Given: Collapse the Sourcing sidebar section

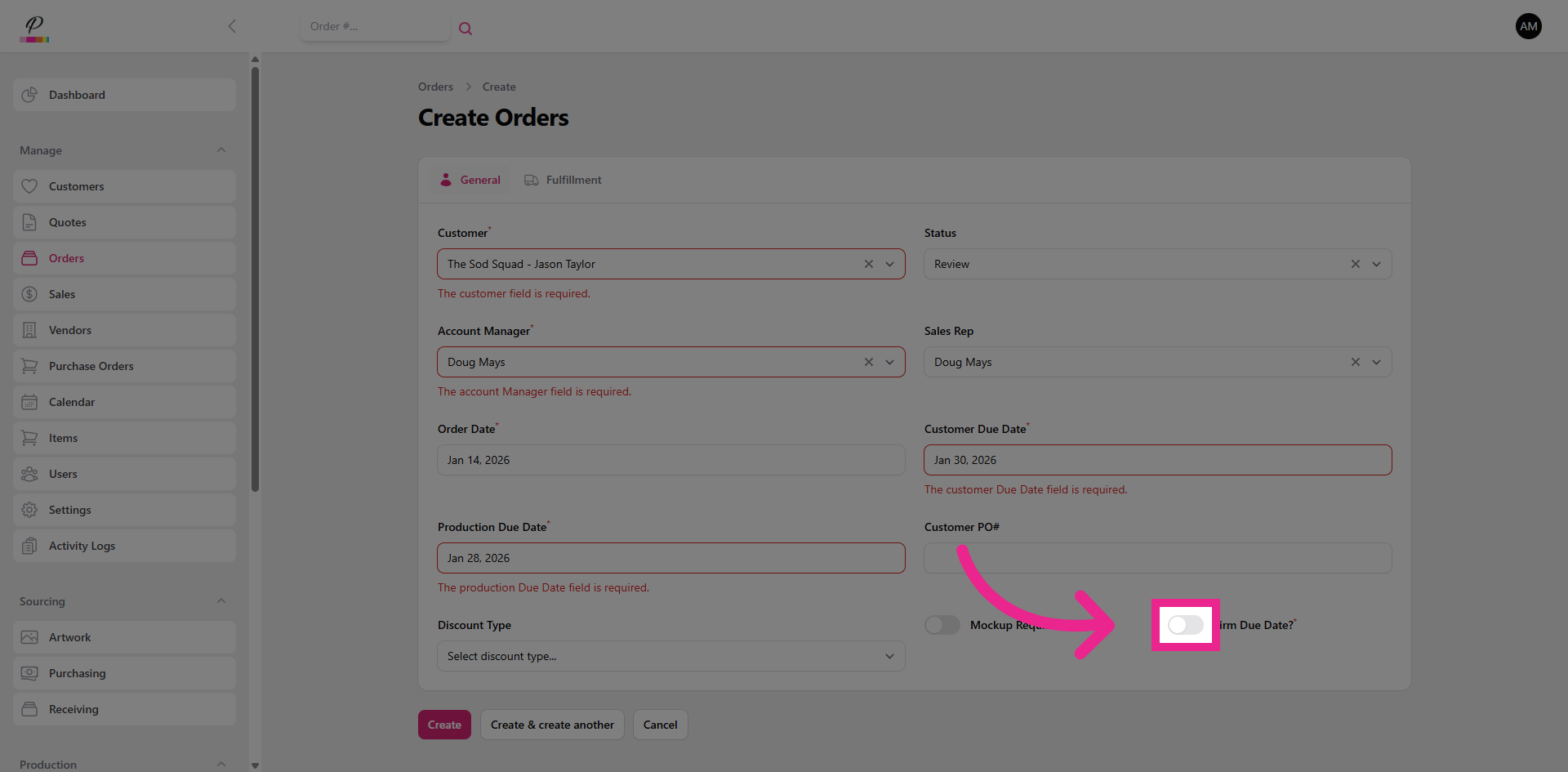Looking at the screenshot, I should click(221, 601).
